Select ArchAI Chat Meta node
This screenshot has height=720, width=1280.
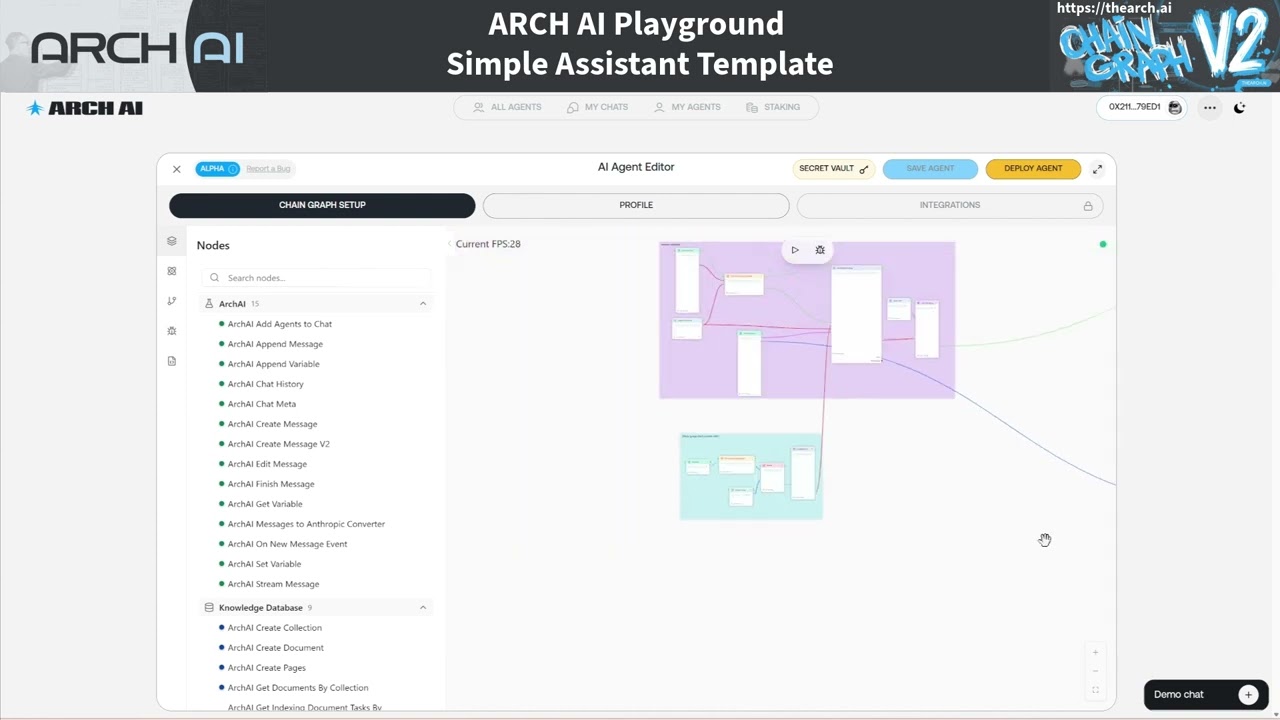point(262,404)
